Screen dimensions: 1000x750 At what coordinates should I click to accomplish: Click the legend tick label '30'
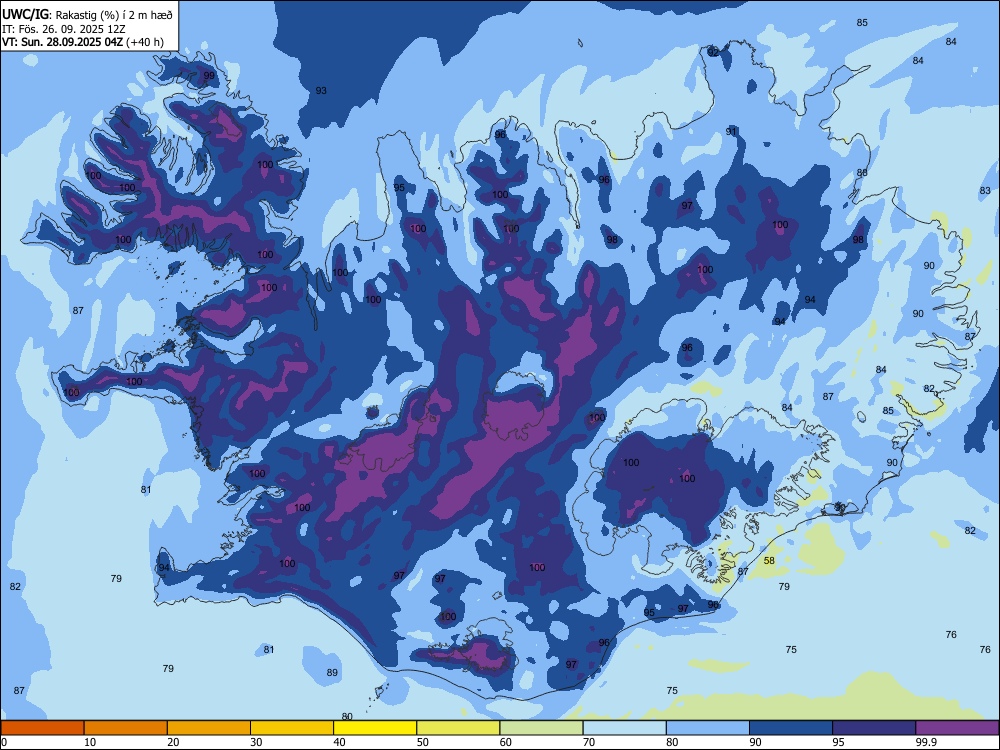coord(256,742)
